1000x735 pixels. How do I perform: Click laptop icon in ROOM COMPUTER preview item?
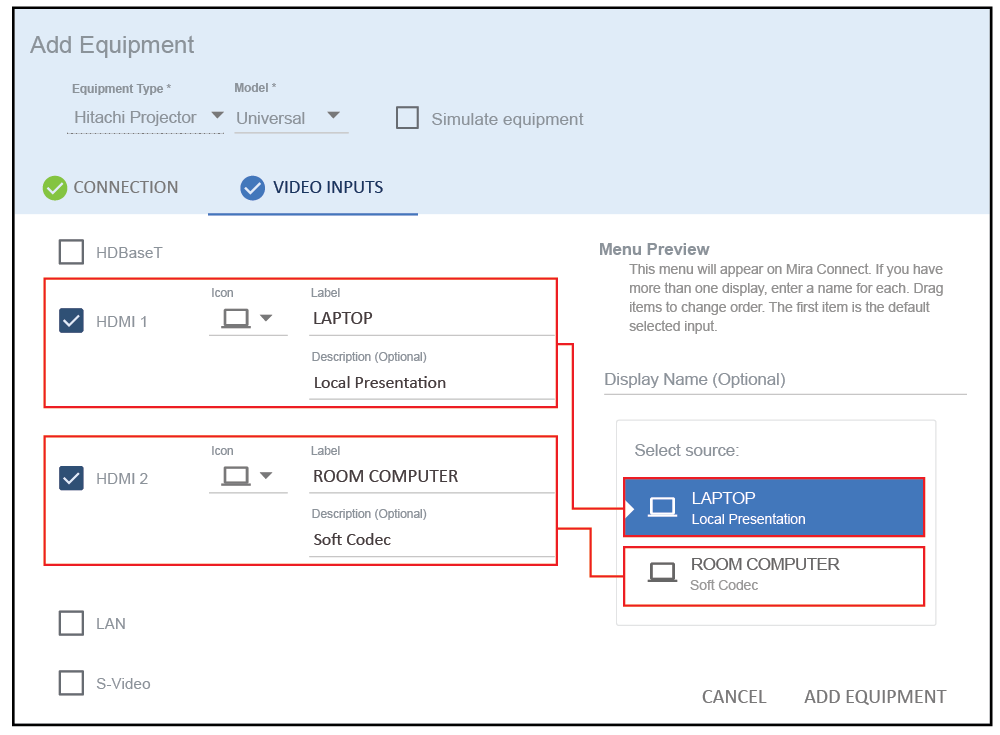662,573
